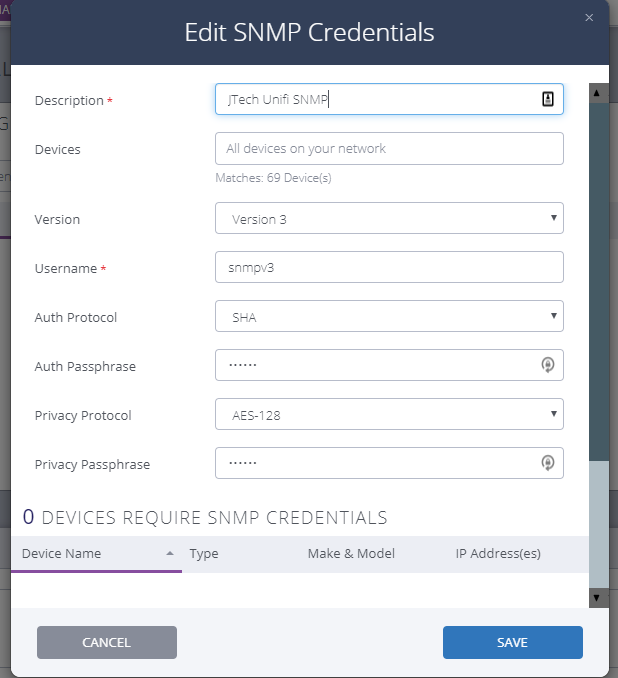Focus the Devices input field
Screen dimensions: 618x678
coord(389,148)
